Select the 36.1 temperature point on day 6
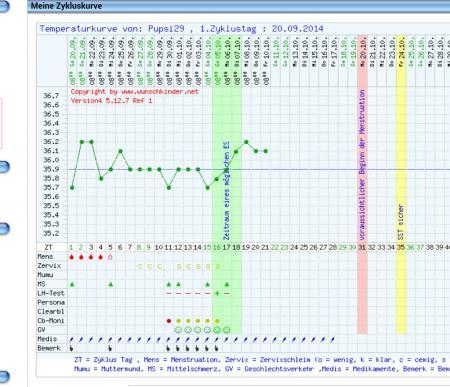This screenshot has width=450, height=387. coord(121,151)
